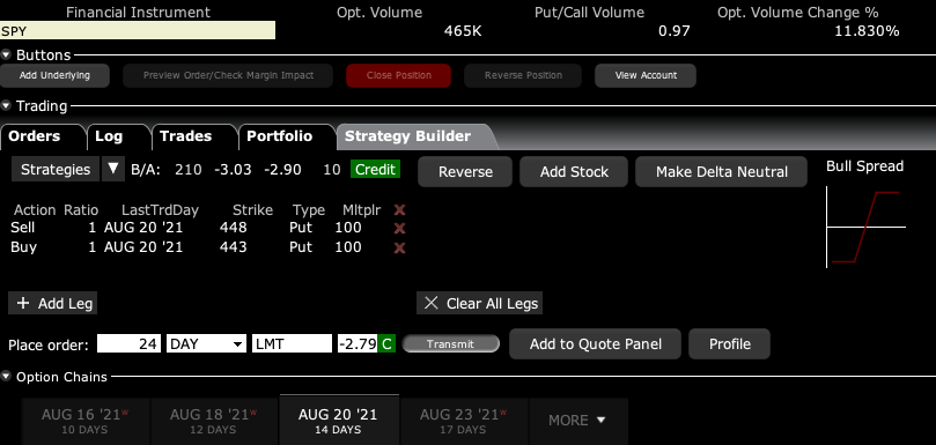Open the Strategies dropdown arrow
The height and width of the screenshot is (446, 936).
(x=113, y=170)
